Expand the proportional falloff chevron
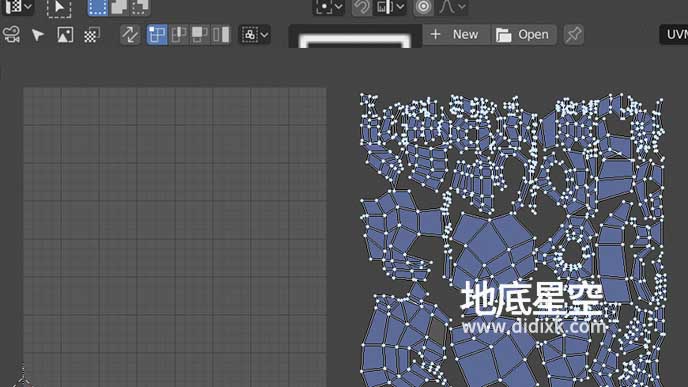The image size is (688, 387). tap(462, 7)
